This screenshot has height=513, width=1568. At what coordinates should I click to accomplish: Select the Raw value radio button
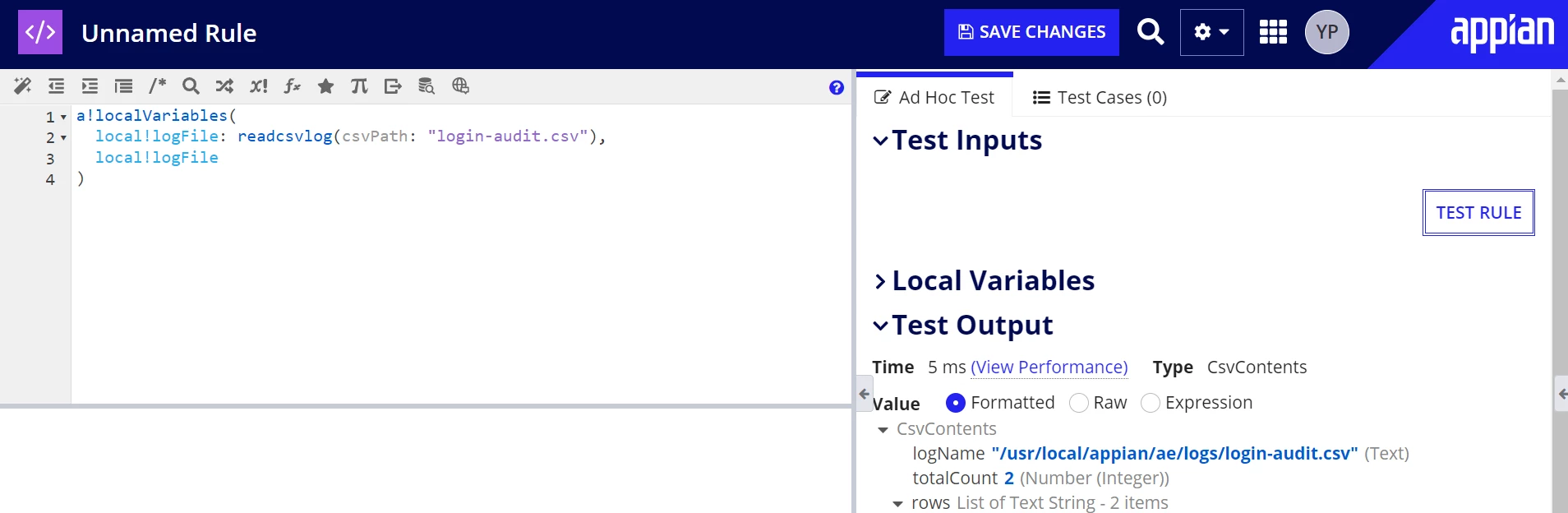1079,403
